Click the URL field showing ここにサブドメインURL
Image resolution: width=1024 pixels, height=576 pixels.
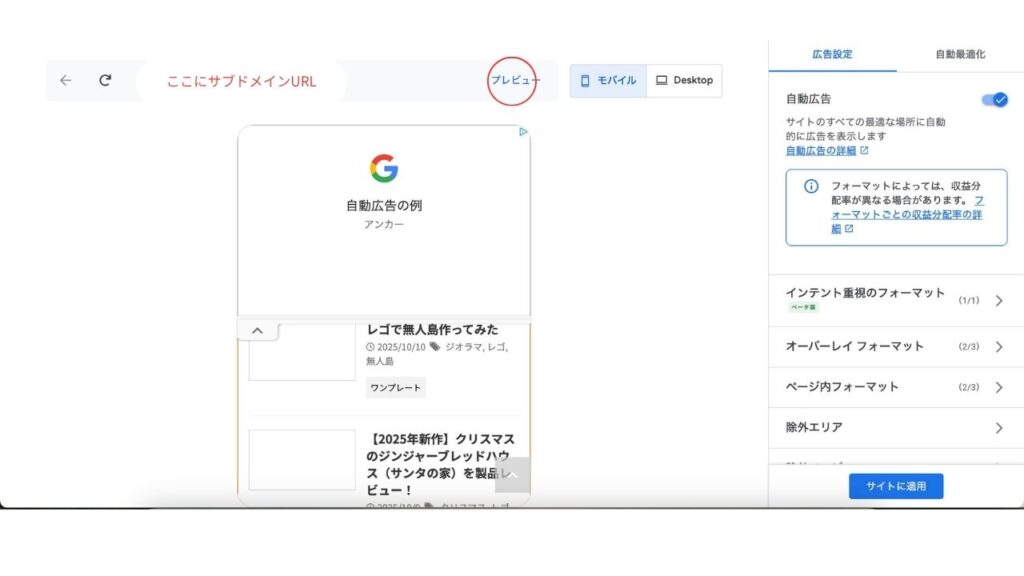(x=241, y=81)
